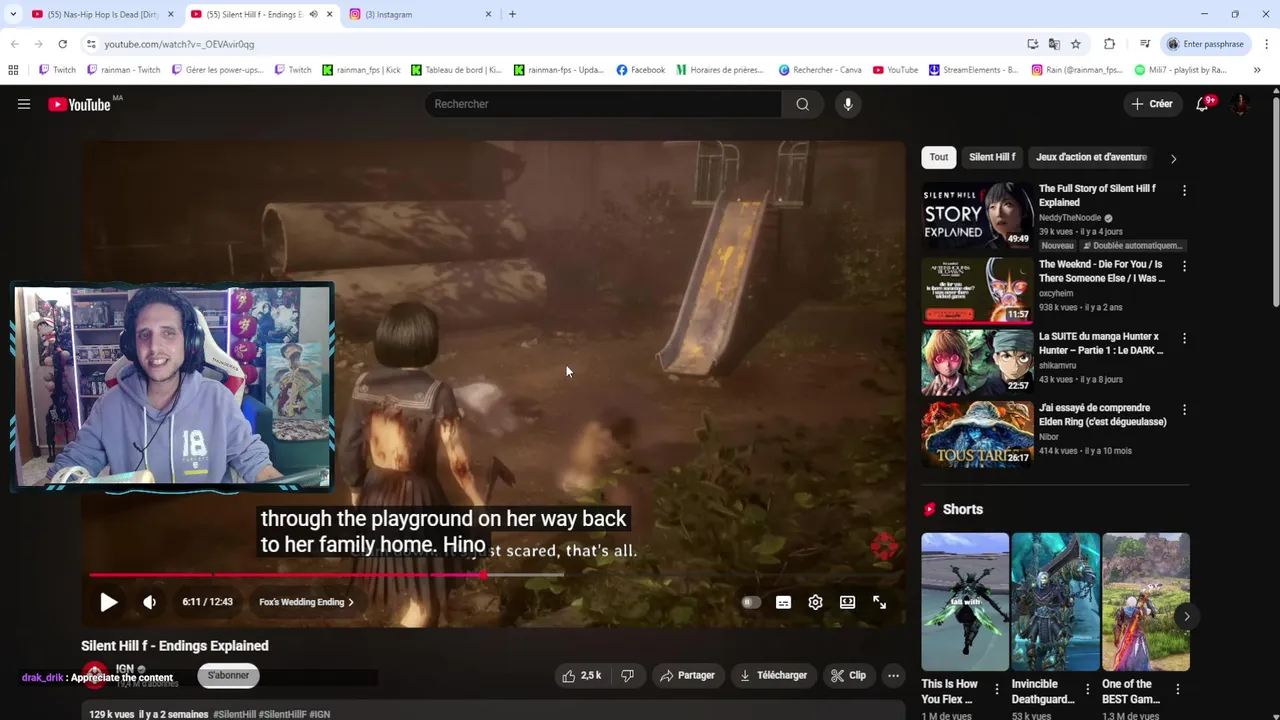Viewport: 1280px width, 720px height.
Task: Open the browser extensions puzzle icon
Action: click(1109, 44)
